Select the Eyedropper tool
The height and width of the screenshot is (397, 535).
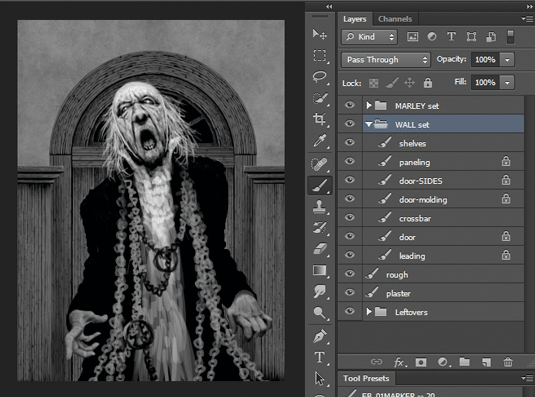pos(319,141)
